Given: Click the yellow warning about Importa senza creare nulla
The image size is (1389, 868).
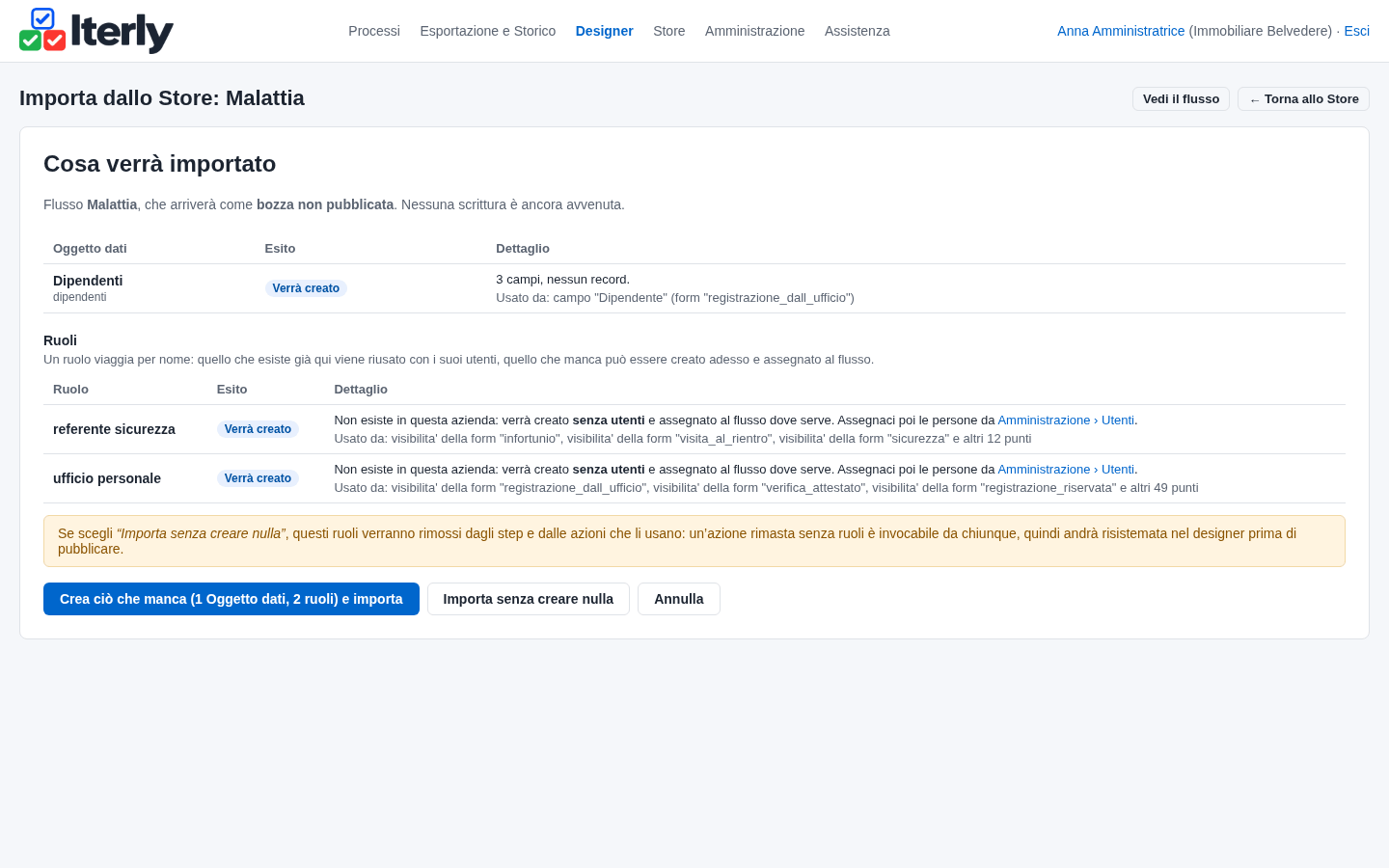Looking at the screenshot, I should pyautogui.click(x=694, y=541).
